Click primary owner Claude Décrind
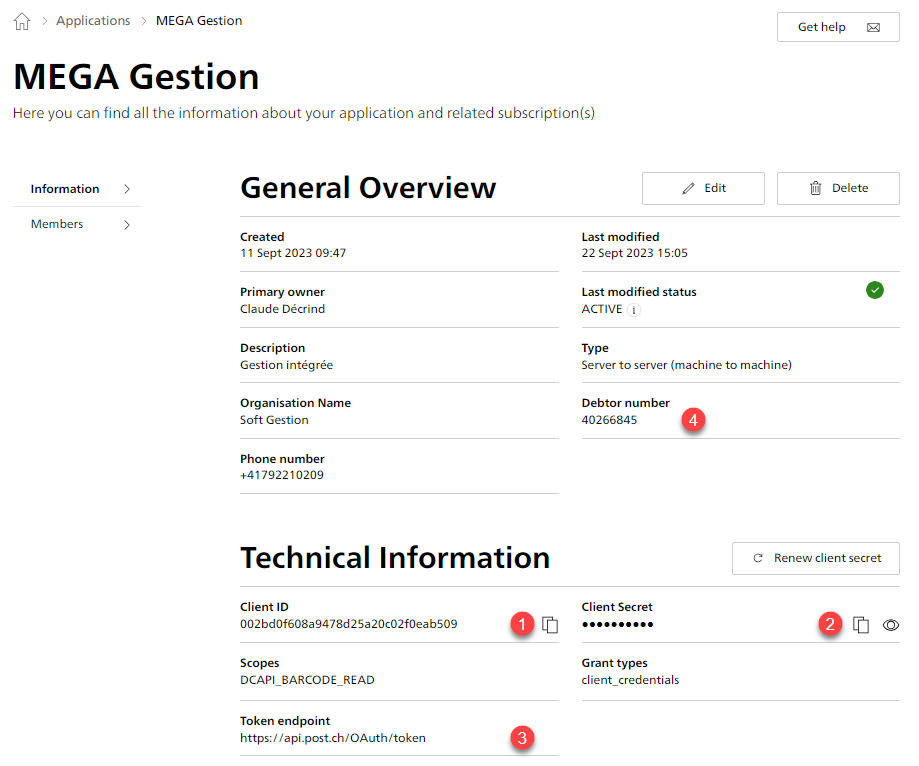 (x=282, y=309)
